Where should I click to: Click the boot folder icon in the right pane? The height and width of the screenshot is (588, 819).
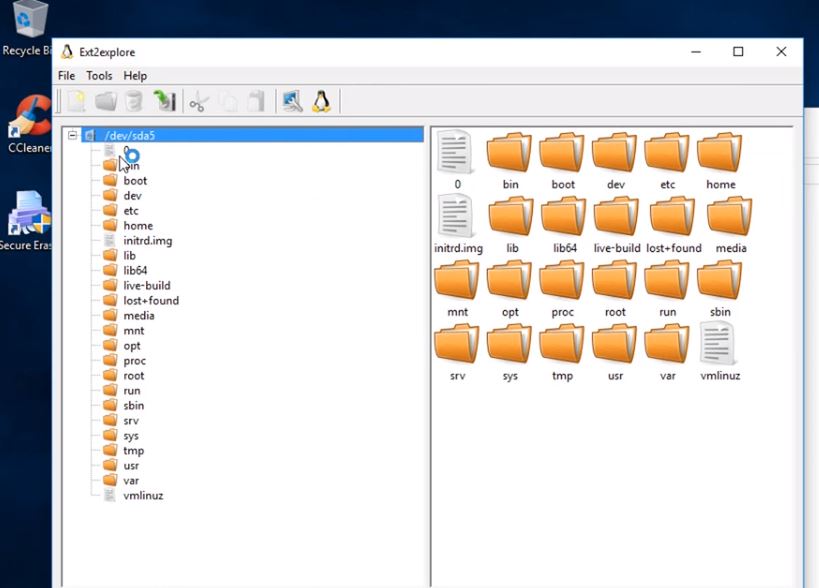[561, 152]
